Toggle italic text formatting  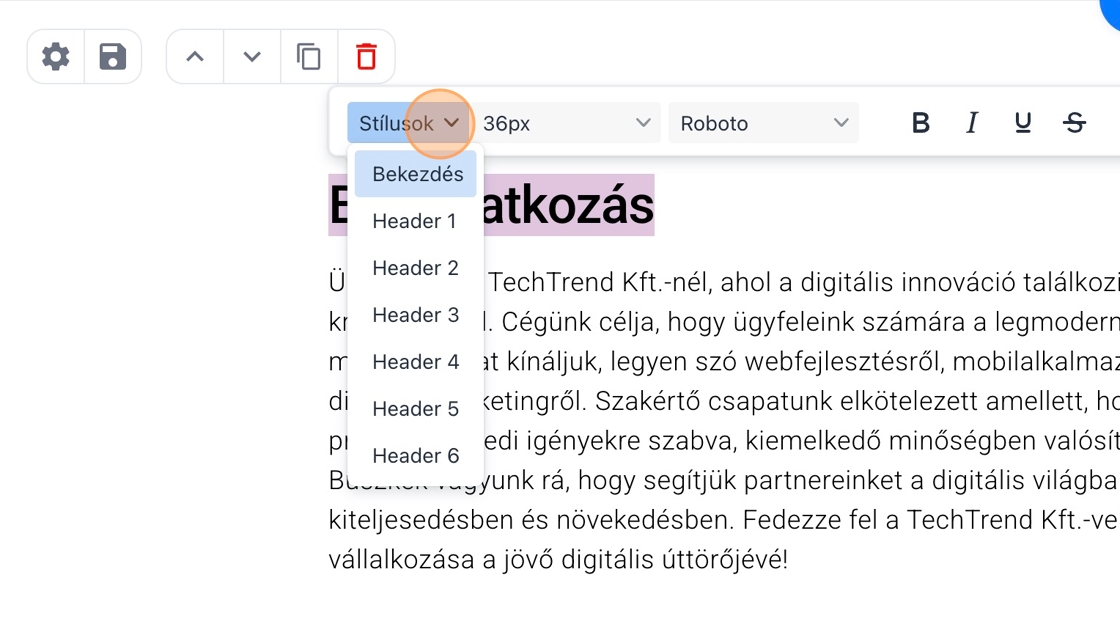coord(971,123)
